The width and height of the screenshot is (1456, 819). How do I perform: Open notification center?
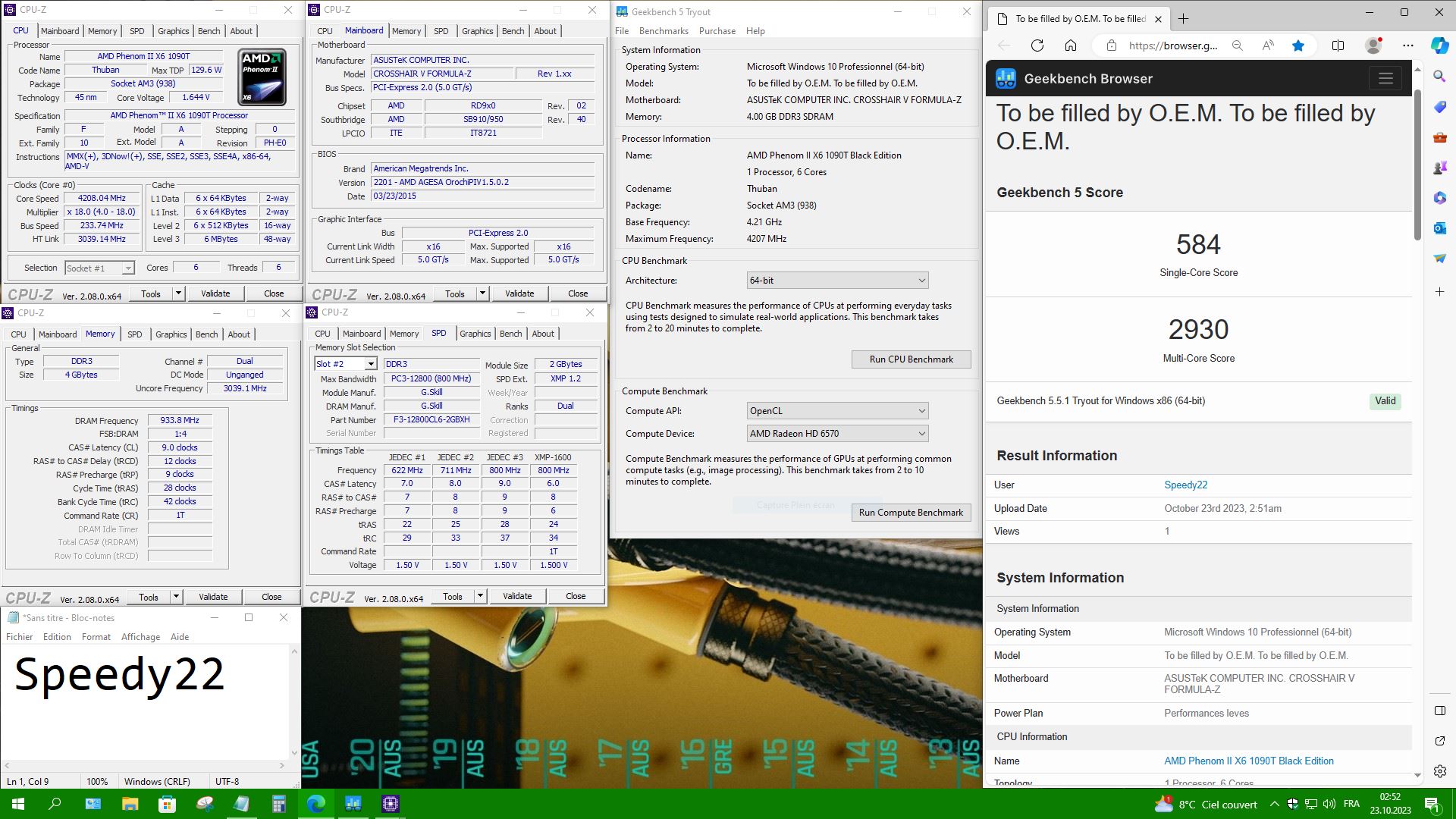click(1432, 804)
